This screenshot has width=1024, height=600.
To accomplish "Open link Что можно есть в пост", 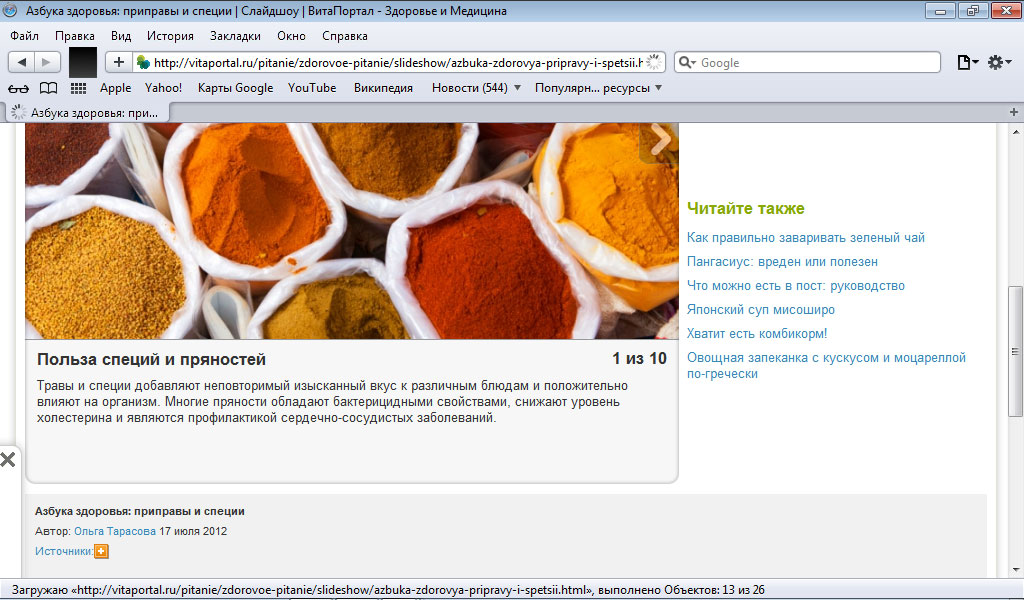I will tap(795, 286).
